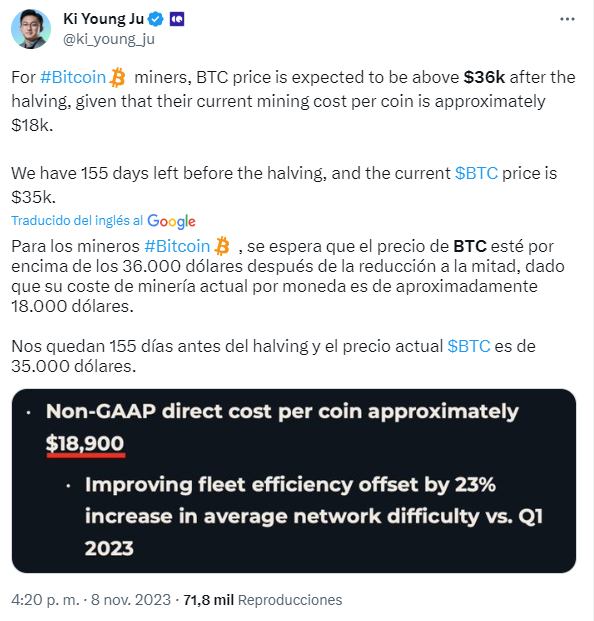Click Bitcoin emoji icon in English text
The height and width of the screenshot is (621, 594).
click(x=118, y=77)
